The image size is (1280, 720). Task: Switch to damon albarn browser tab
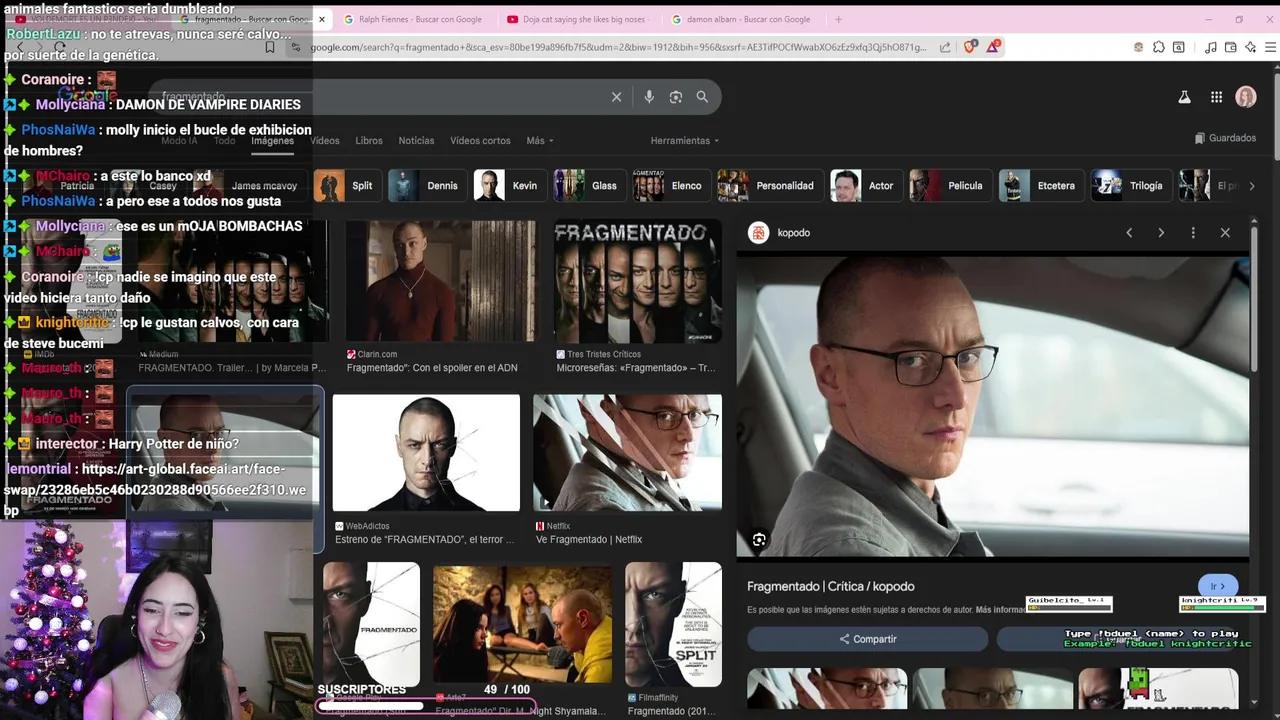point(741,19)
